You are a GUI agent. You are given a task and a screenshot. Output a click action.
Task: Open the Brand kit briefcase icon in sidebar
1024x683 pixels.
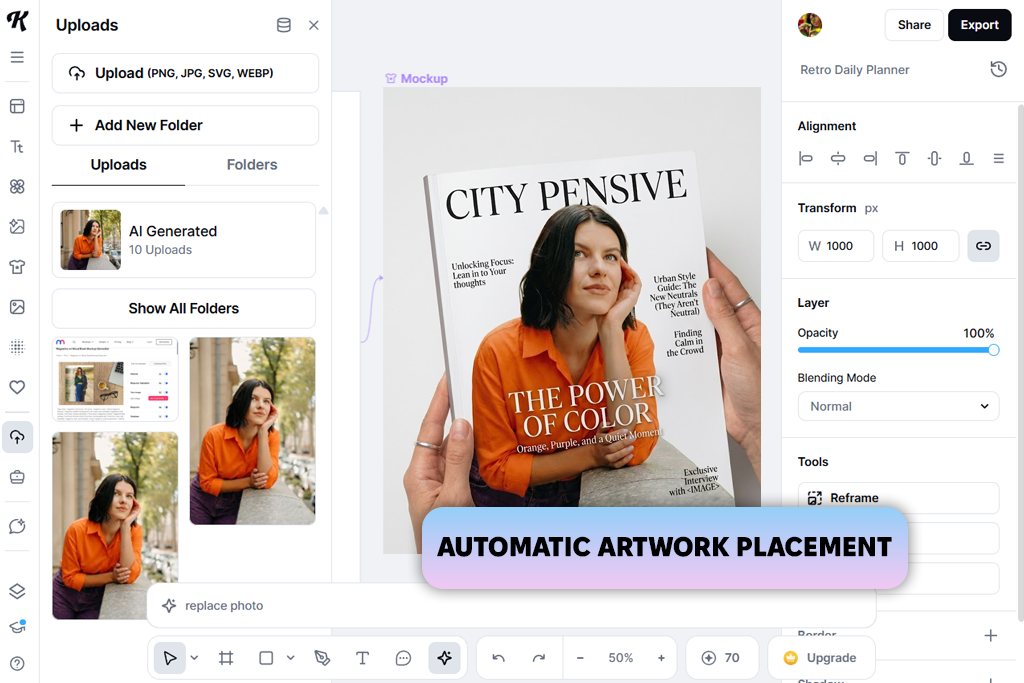(x=18, y=477)
